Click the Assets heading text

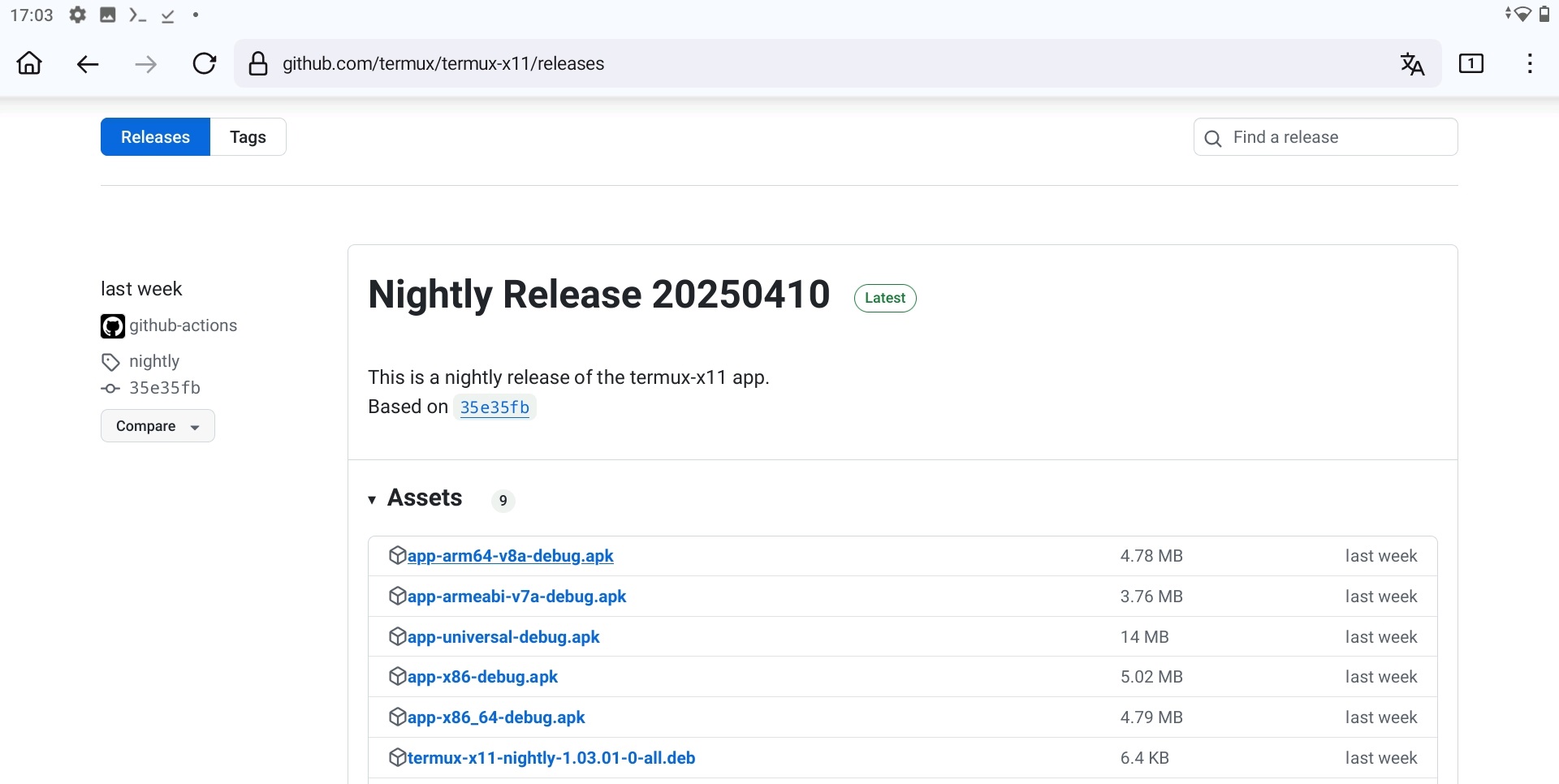425,498
